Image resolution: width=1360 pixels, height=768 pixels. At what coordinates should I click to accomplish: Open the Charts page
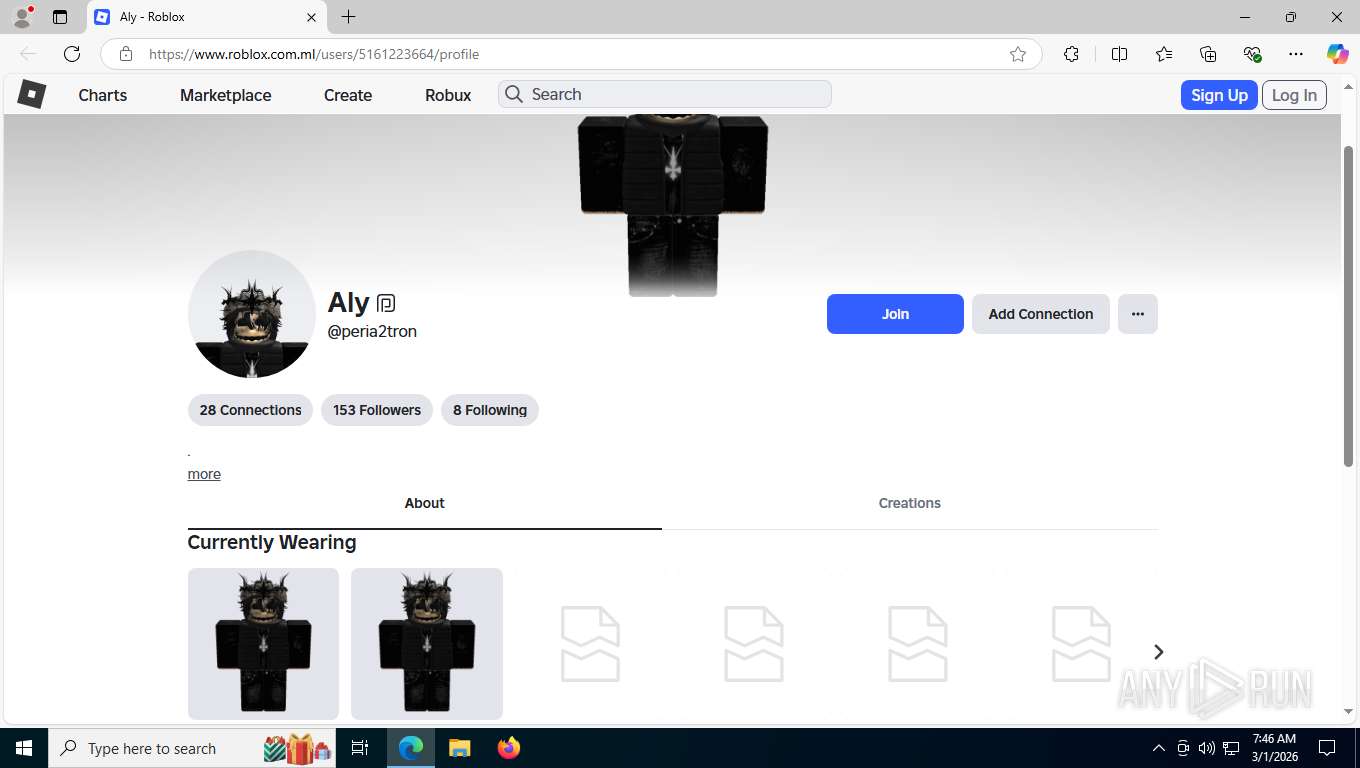[x=103, y=95]
